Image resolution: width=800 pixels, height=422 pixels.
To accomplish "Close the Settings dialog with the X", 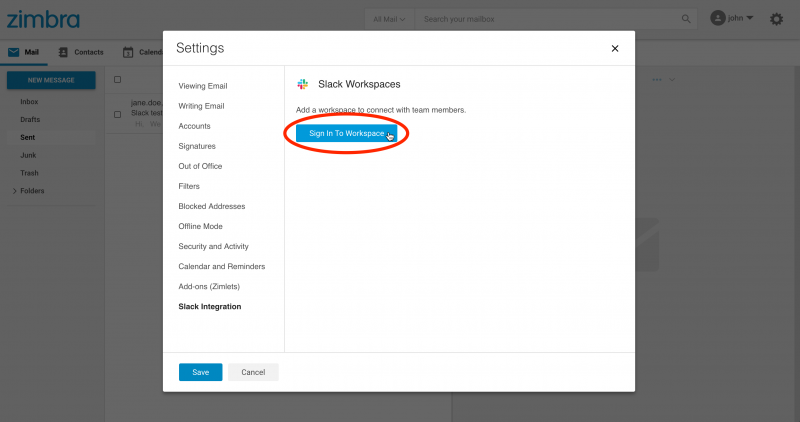I will (615, 48).
